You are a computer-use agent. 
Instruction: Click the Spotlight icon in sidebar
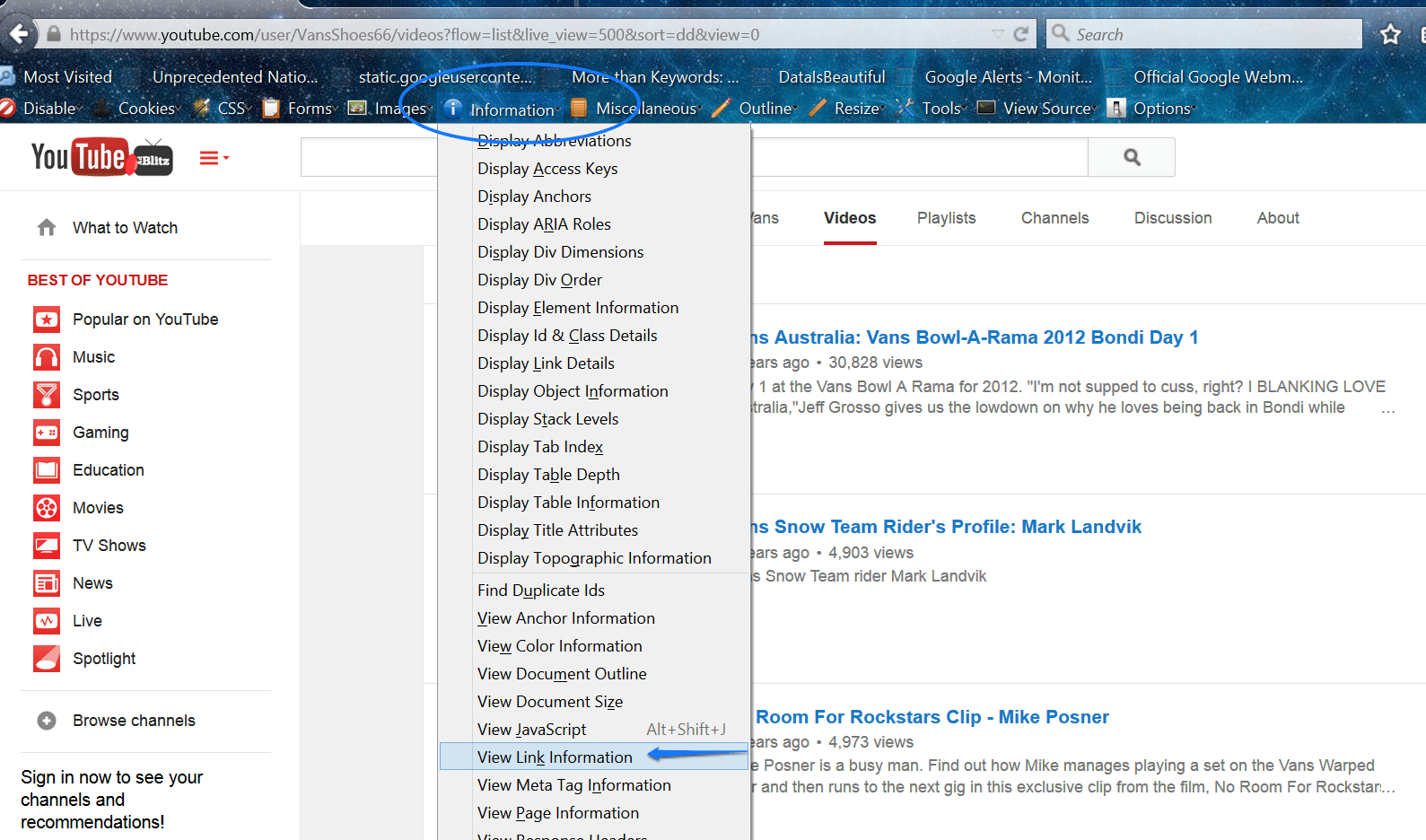point(47,659)
